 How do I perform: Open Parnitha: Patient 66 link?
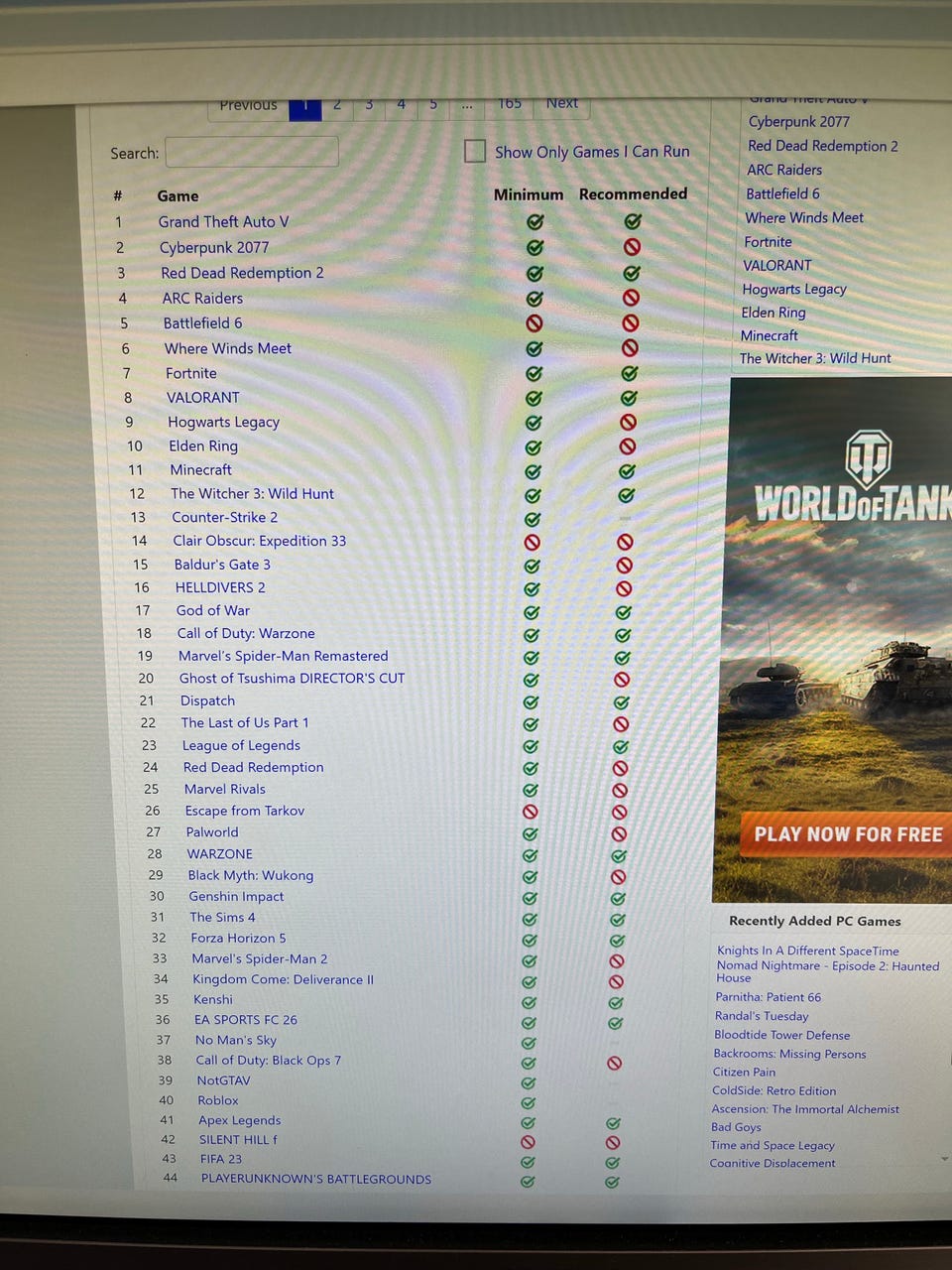pos(769,997)
